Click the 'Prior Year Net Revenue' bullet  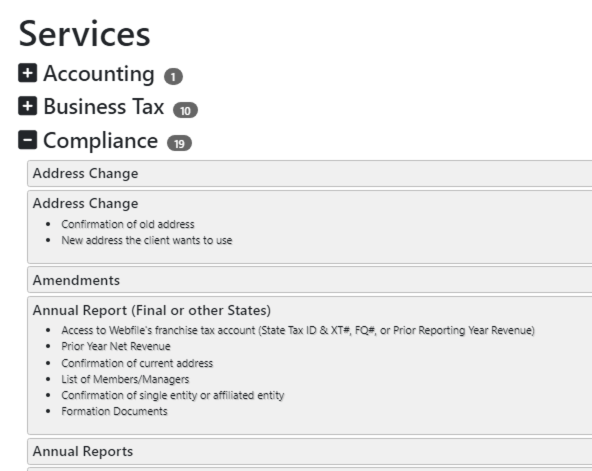[116, 346]
